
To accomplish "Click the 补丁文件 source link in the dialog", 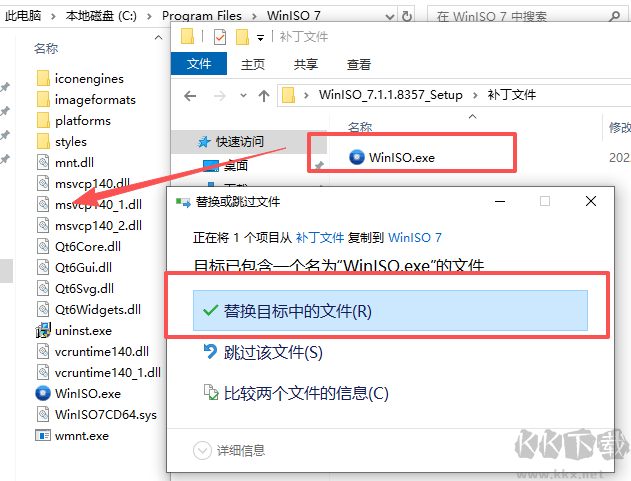I will click(x=320, y=237).
